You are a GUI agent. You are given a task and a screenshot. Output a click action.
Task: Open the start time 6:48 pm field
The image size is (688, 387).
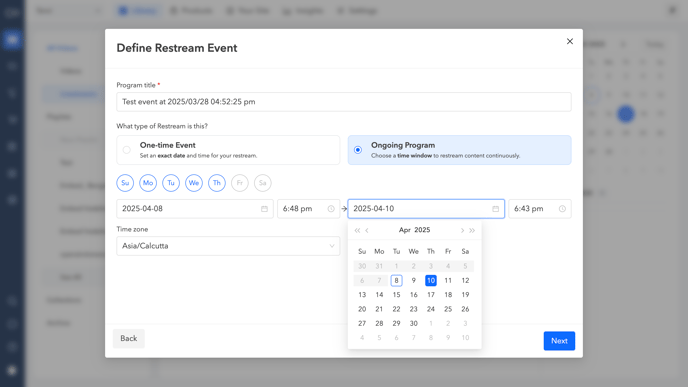pos(308,209)
